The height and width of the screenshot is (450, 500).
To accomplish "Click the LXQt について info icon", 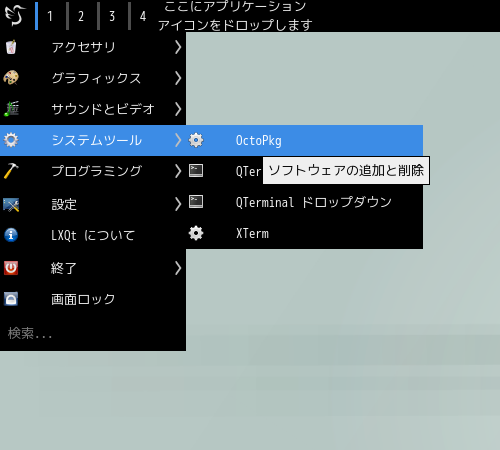I will tap(11, 235).
